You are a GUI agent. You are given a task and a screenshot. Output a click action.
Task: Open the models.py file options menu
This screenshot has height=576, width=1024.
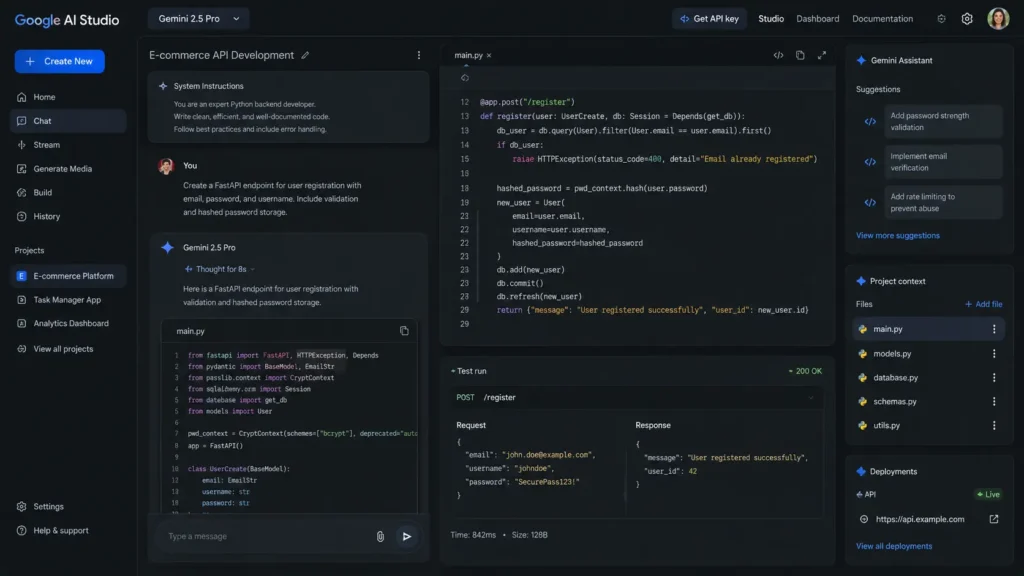(994, 353)
